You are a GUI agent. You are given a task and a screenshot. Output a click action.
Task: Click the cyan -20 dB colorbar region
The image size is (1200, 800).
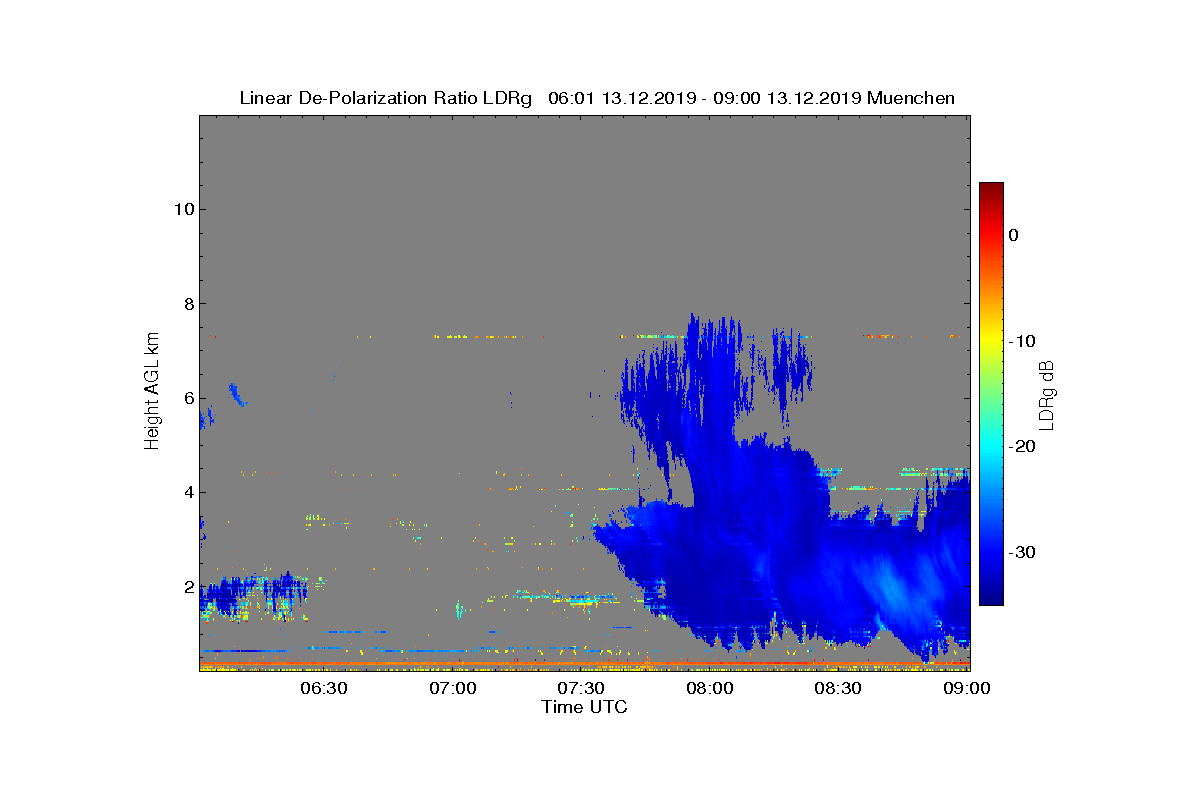(x=991, y=447)
